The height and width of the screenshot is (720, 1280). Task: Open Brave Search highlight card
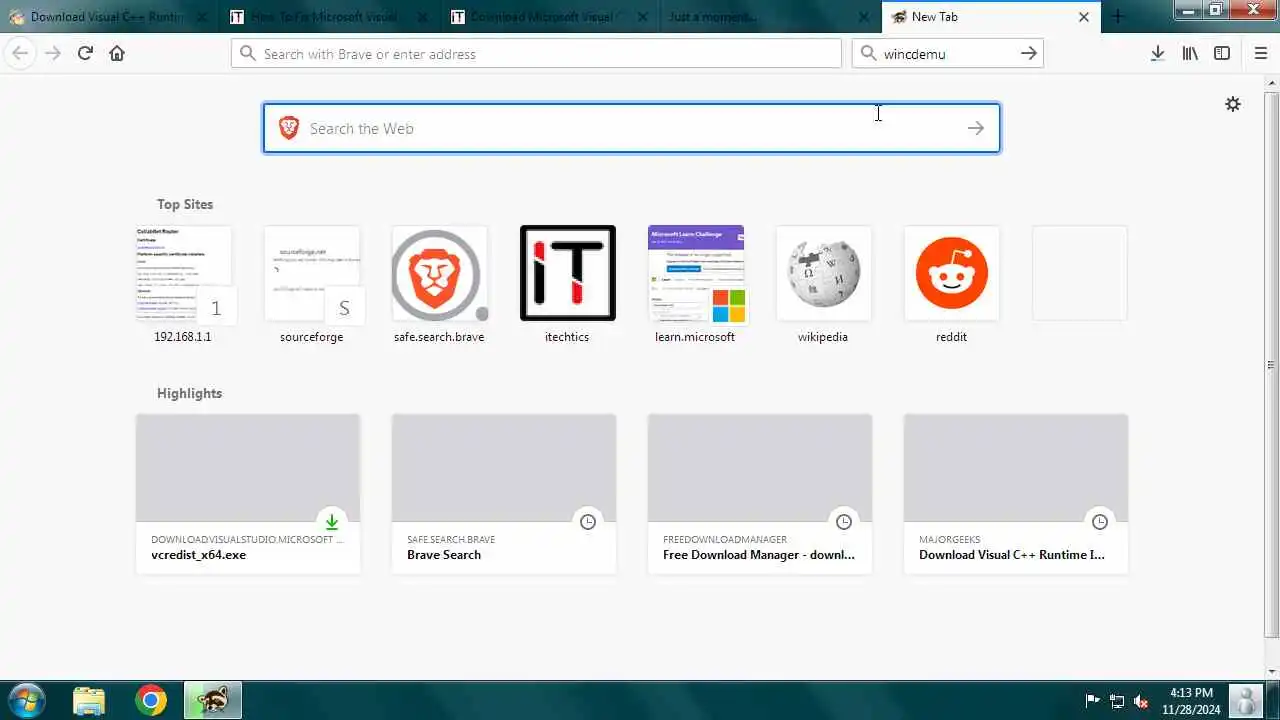click(504, 494)
